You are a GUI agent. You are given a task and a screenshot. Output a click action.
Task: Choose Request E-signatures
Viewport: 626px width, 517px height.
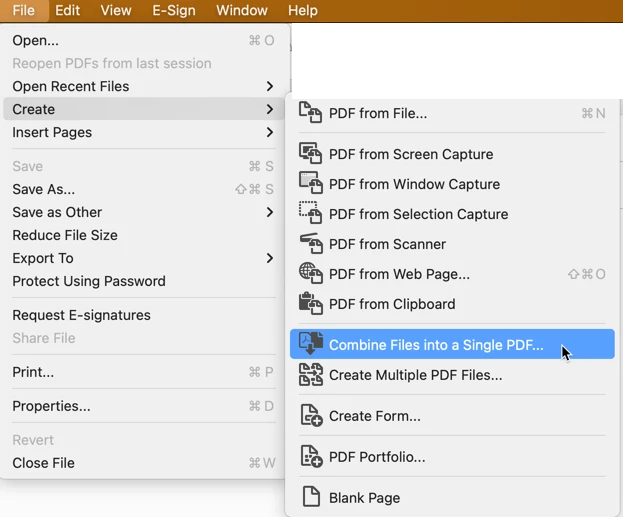144,315
